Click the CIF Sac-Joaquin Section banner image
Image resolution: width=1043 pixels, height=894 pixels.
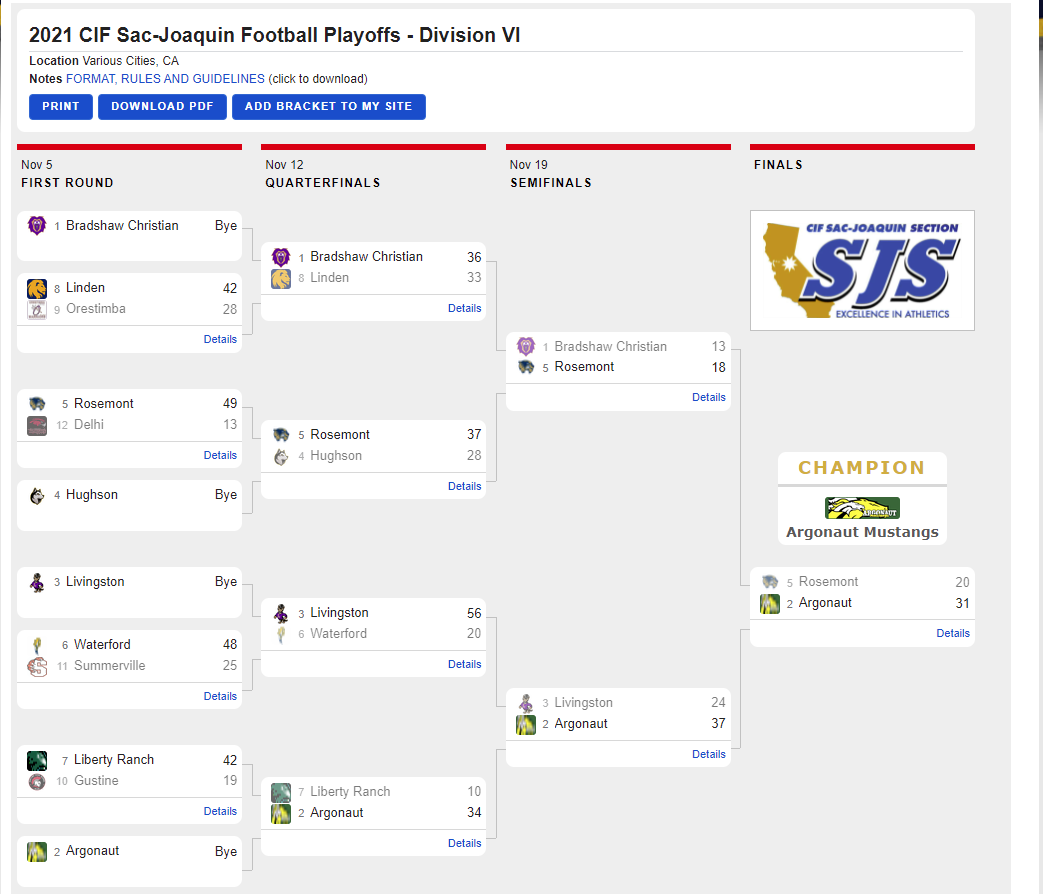(862, 270)
